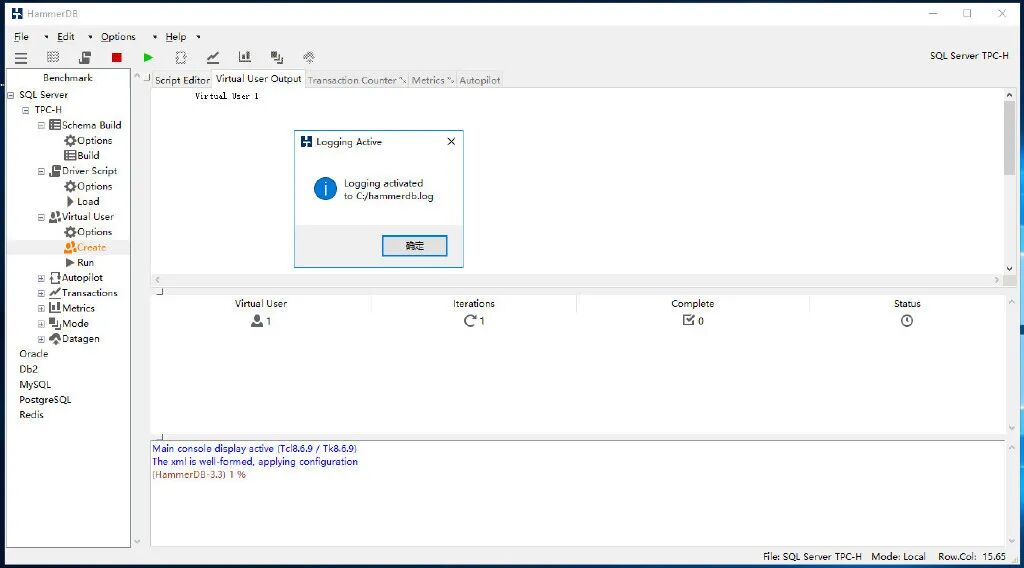Click the Datagen tree icon

coord(55,338)
